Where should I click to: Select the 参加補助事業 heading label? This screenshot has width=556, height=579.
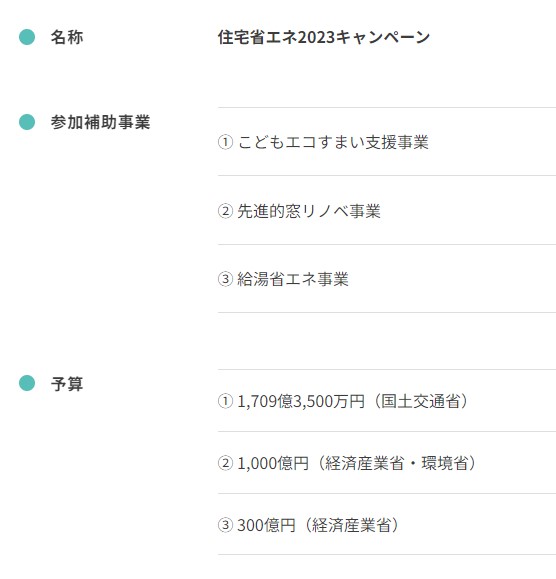click(100, 122)
